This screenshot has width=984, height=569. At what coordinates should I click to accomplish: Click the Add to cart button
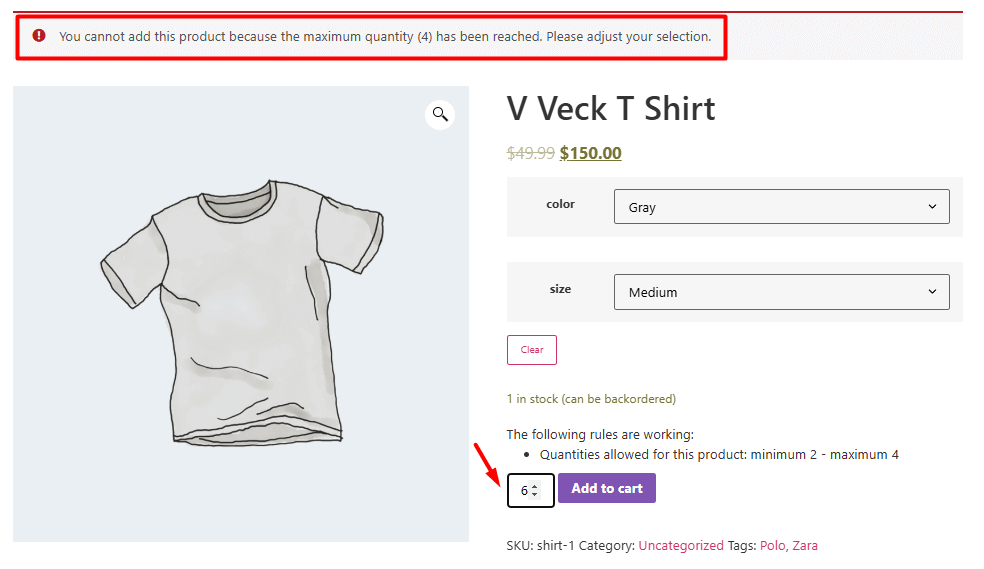[x=607, y=488]
